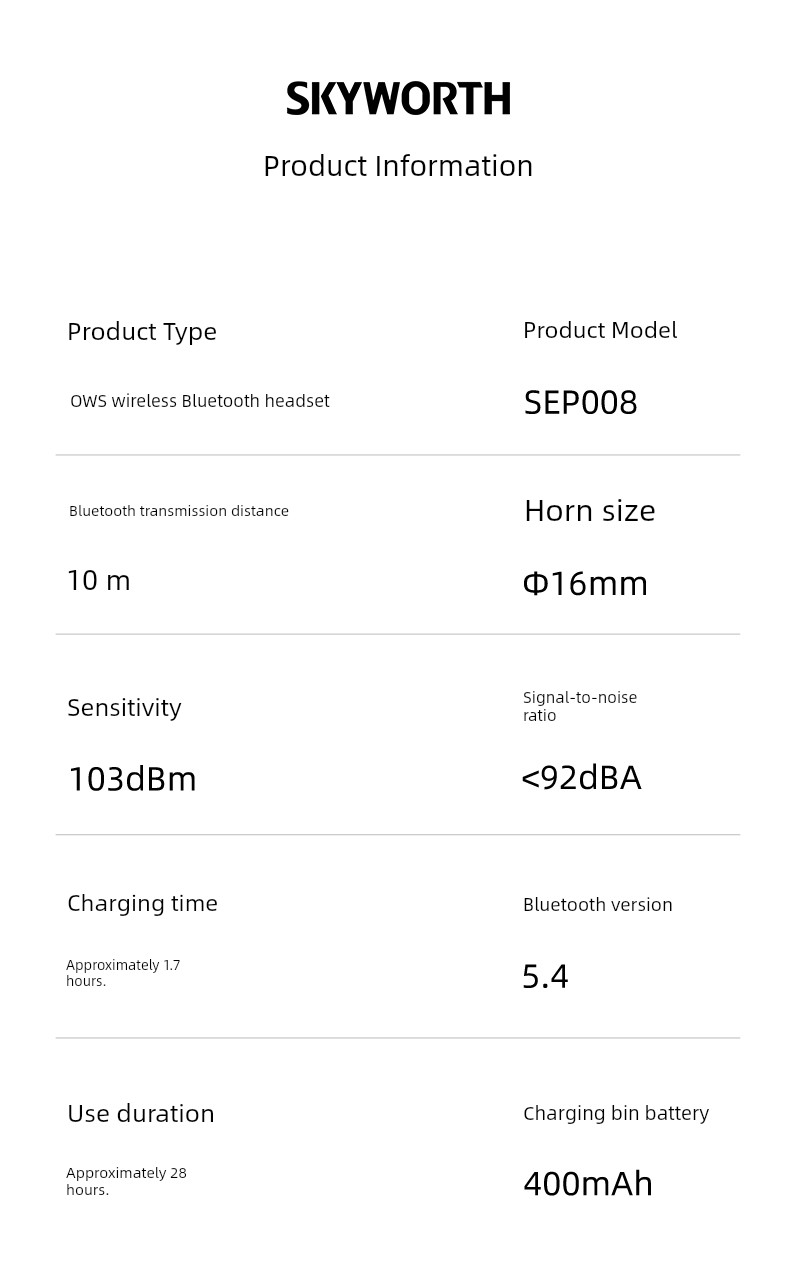Click the Bluetooth version label

tap(597, 905)
